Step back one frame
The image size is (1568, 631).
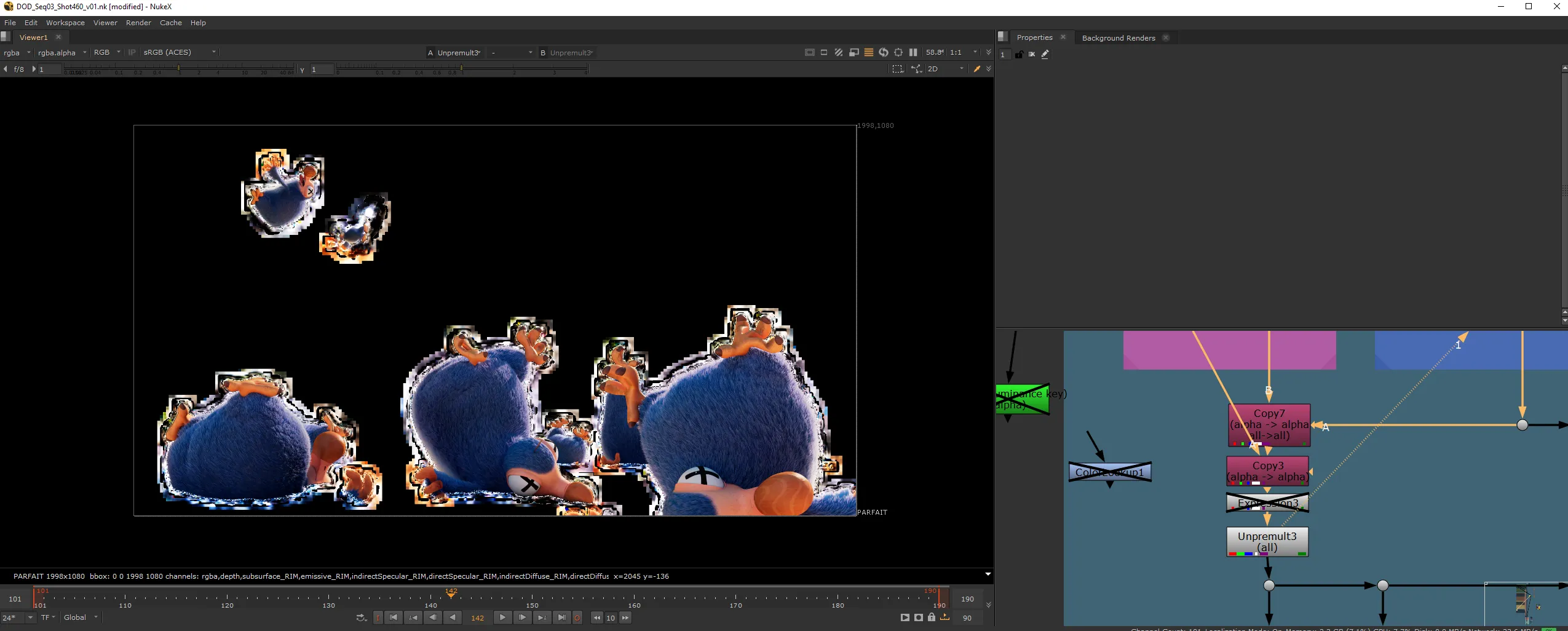[433, 617]
